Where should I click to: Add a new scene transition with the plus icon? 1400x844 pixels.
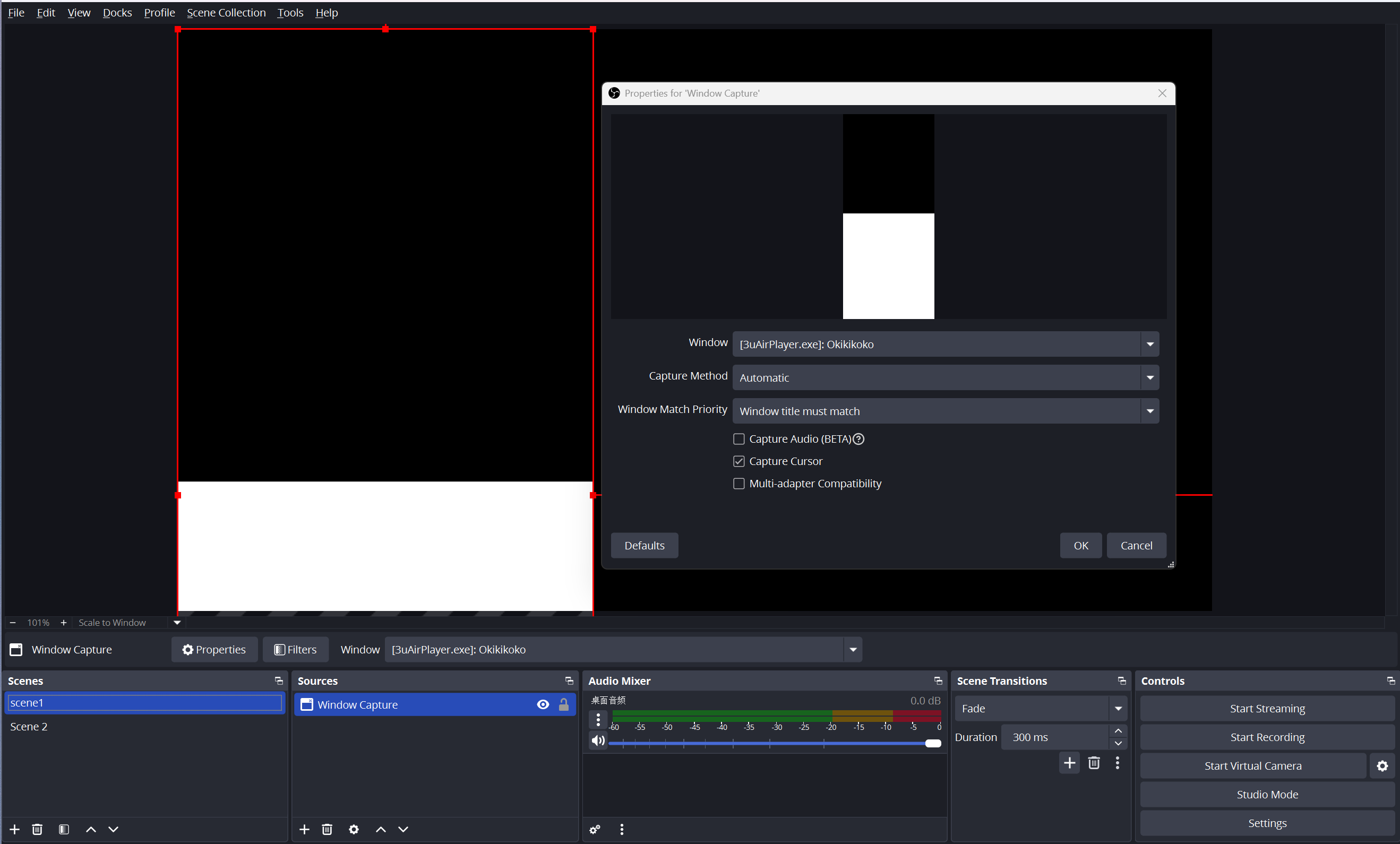pos(1069,763)
